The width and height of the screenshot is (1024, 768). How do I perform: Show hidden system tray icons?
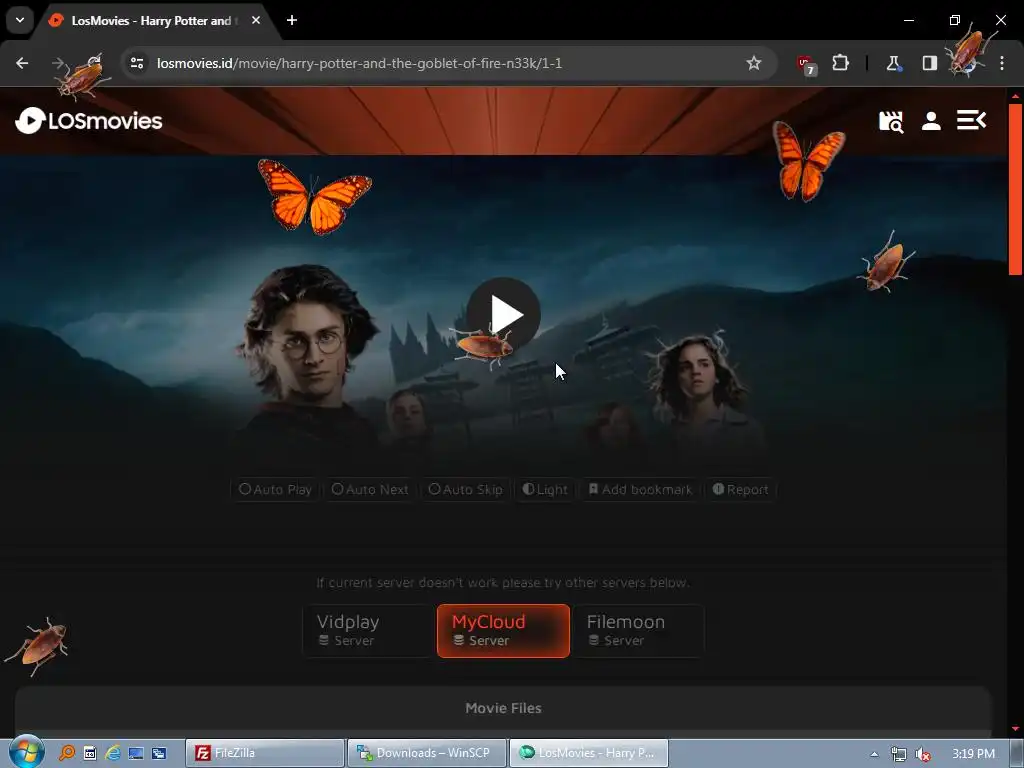pos(874,754)
